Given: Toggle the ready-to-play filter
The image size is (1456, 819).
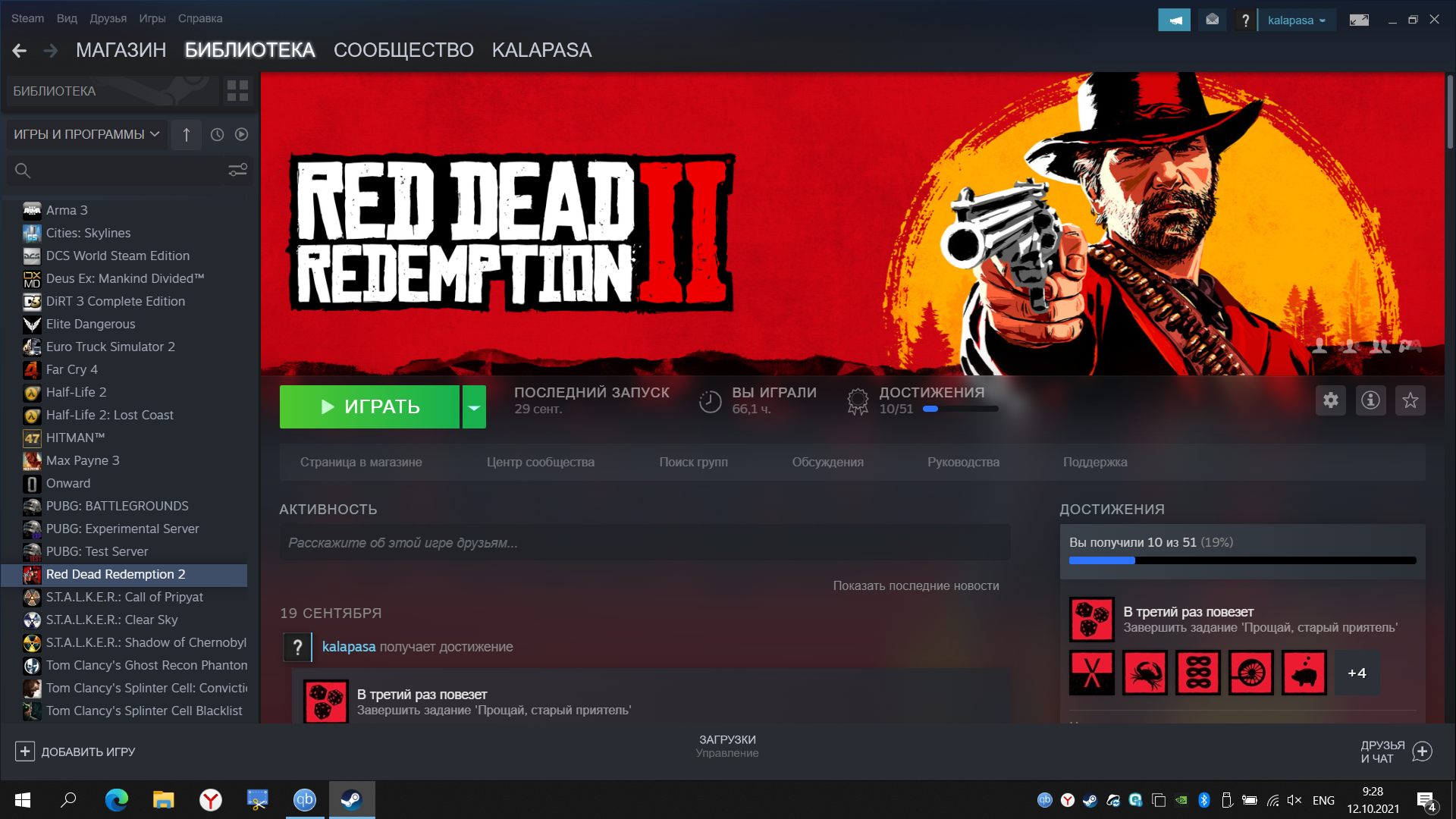Looking at the screenshot, I should point(241,134).
